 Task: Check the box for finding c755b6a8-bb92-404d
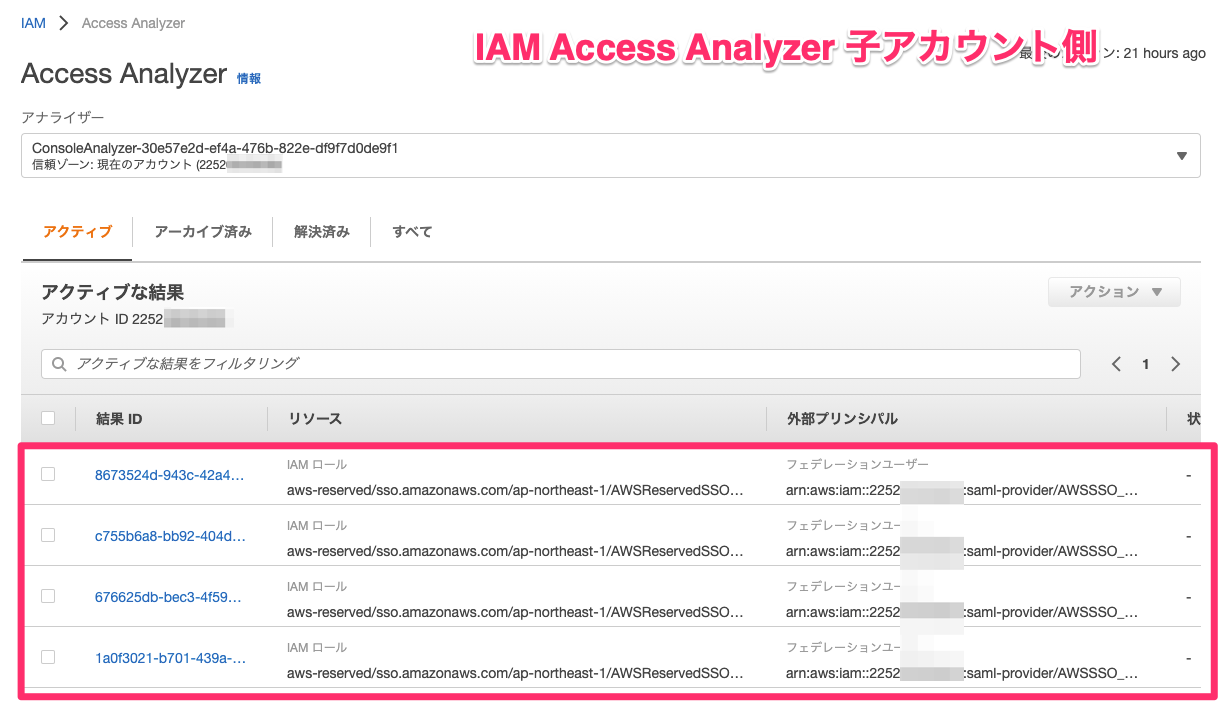48,535
